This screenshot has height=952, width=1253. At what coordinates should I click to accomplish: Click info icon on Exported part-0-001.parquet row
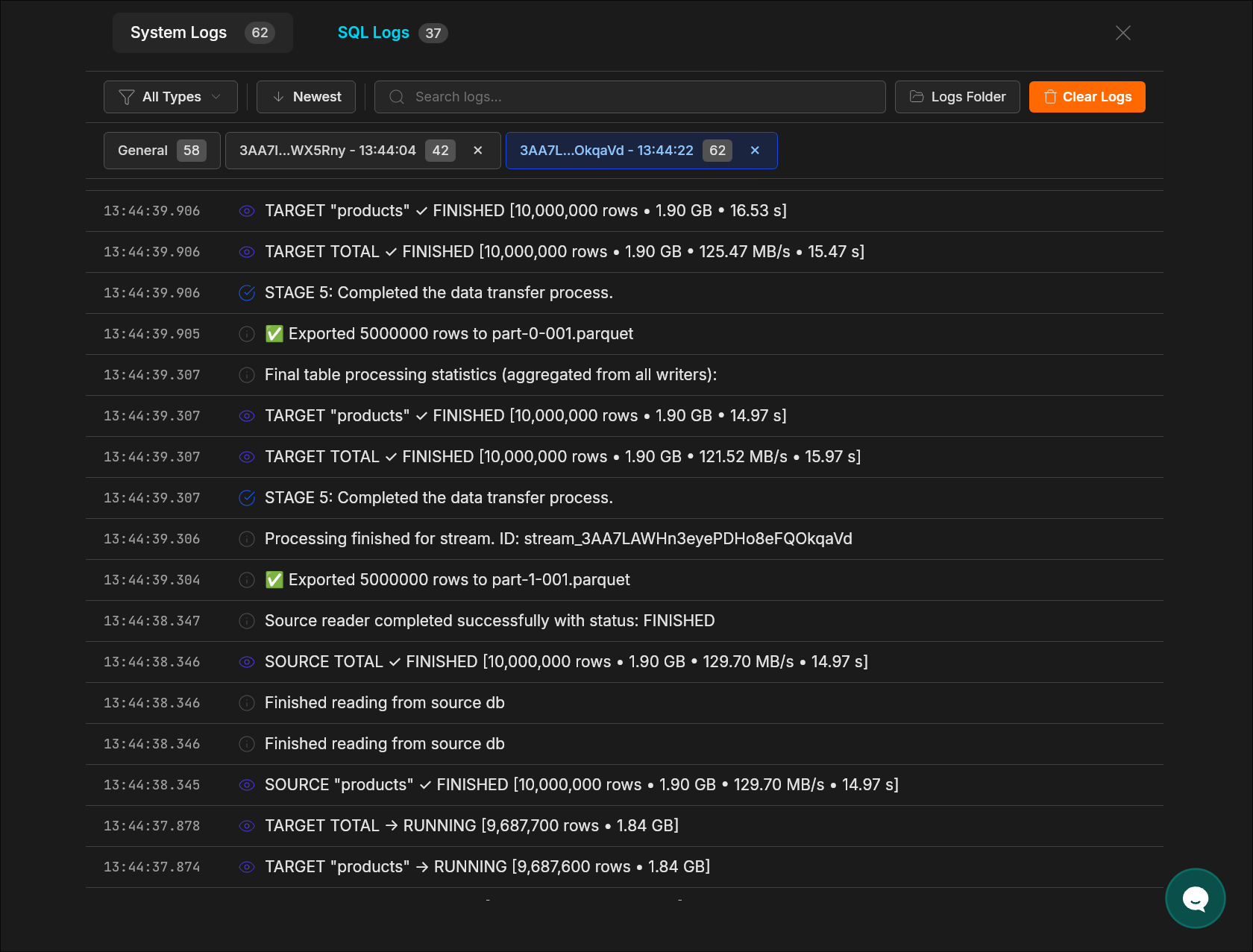pos(247,334)
